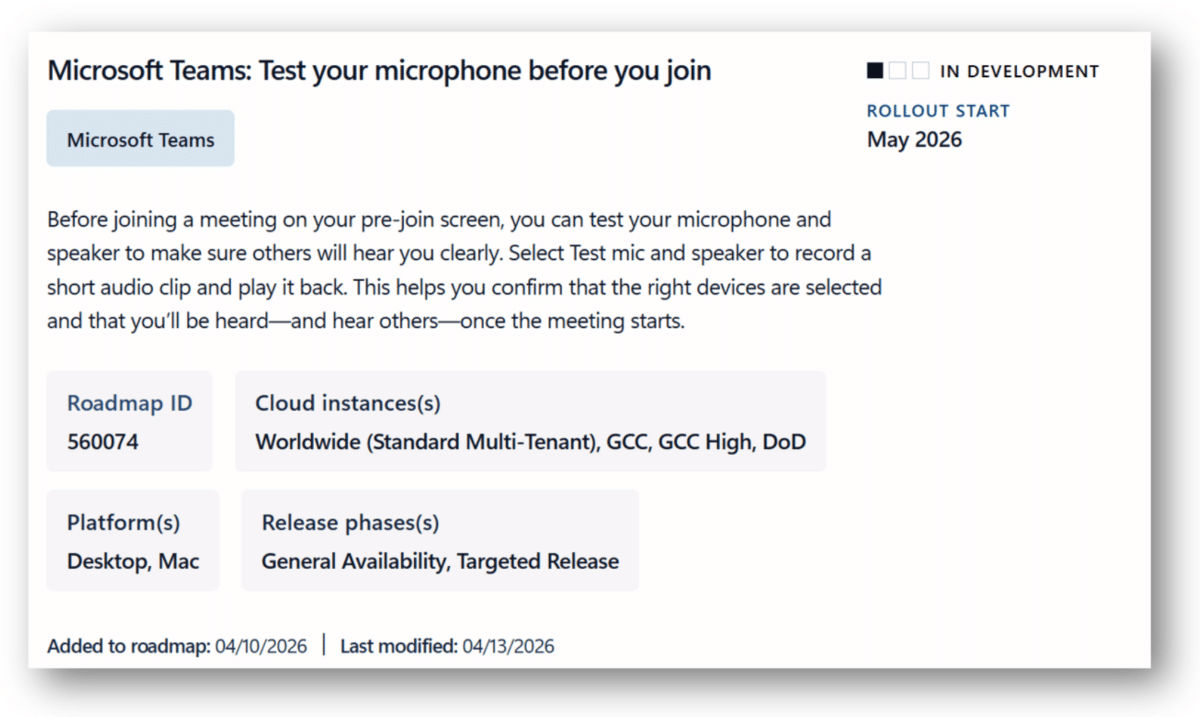Click the "IN DEVELOPMENT" status label
This screenshot has height=717, width=1200.
(1019, 72)
